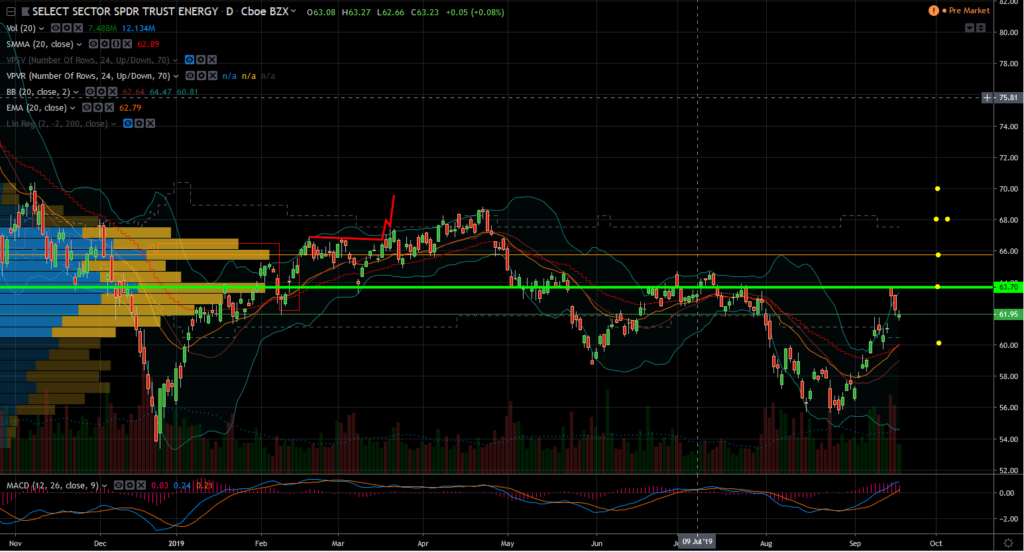The width and height of the screenshot is (1024, 552).
Task: Open source code braces for SMMA indicator
Action: pos(116,44)
